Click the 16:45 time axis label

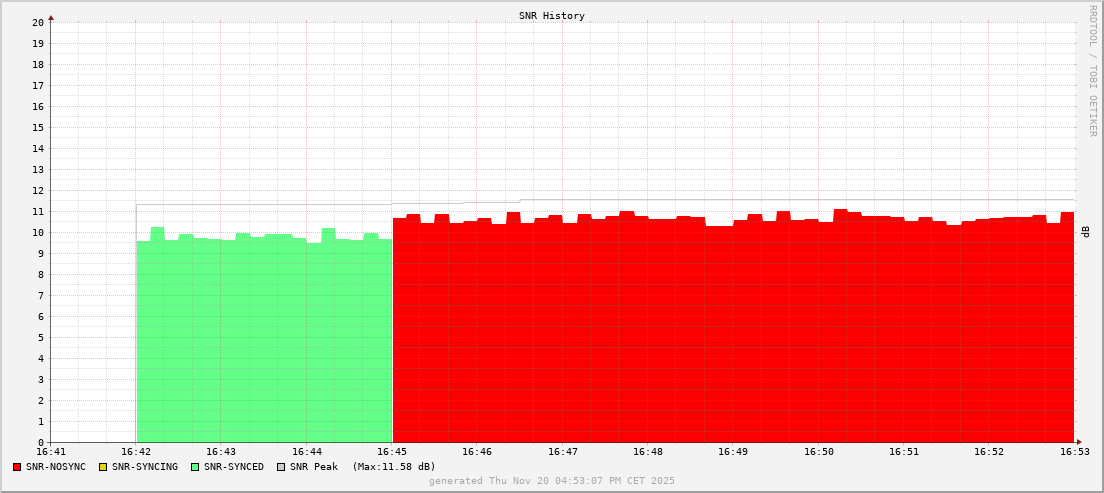(392, 452)
